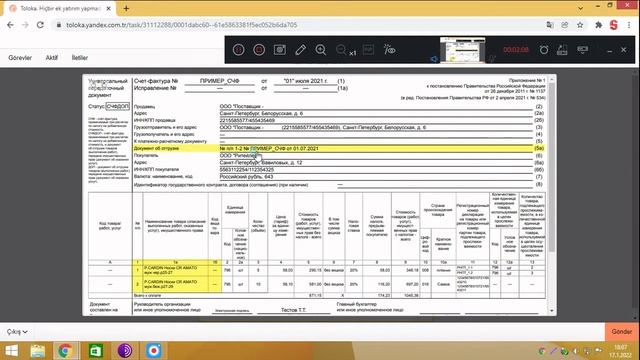The height and width of the screenshot is (360, 640).
Task: Click the Российский рубль, 643 currency value
Action: pyautogui.click(x=247, y=177)
